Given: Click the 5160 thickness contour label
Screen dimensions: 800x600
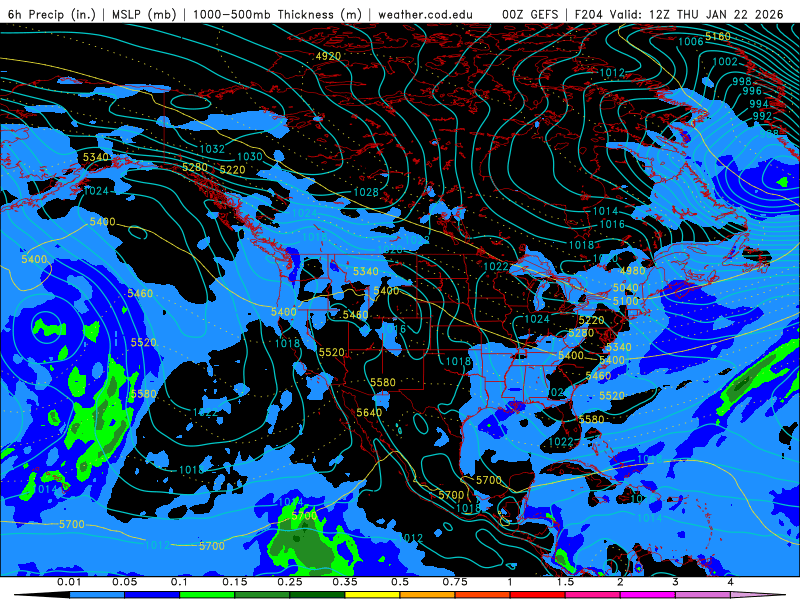Looking at the screenshot, I should pos(718,37).
